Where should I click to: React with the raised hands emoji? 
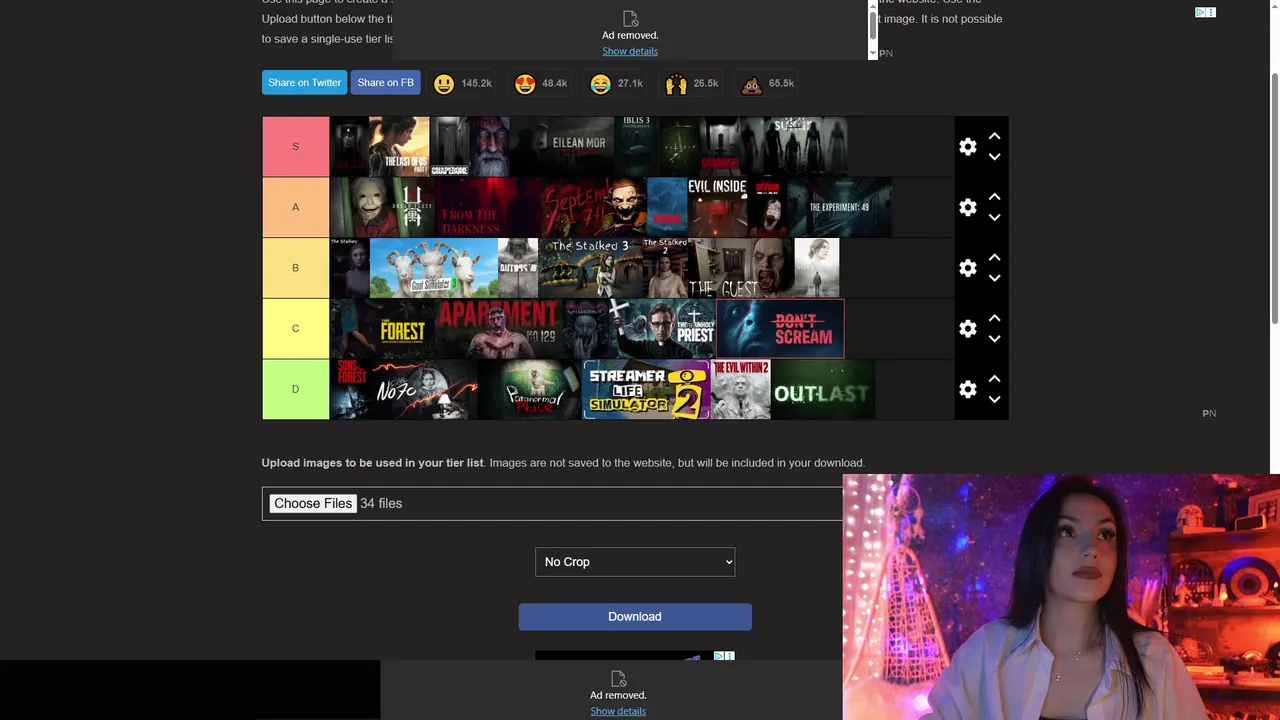pyautogui.click(x=676, y=84)
